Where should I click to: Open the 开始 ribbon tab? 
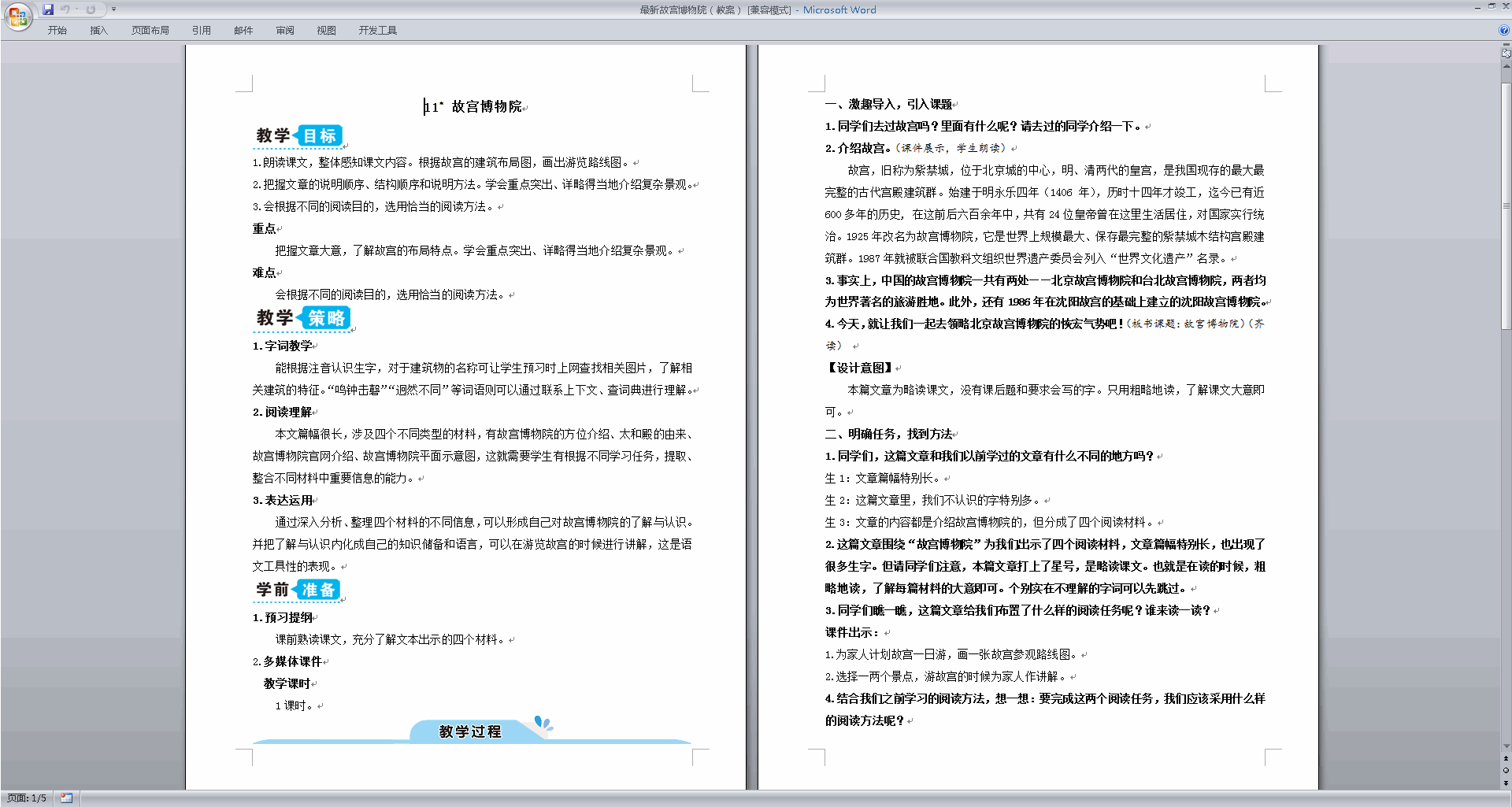[x=57, y=31]
